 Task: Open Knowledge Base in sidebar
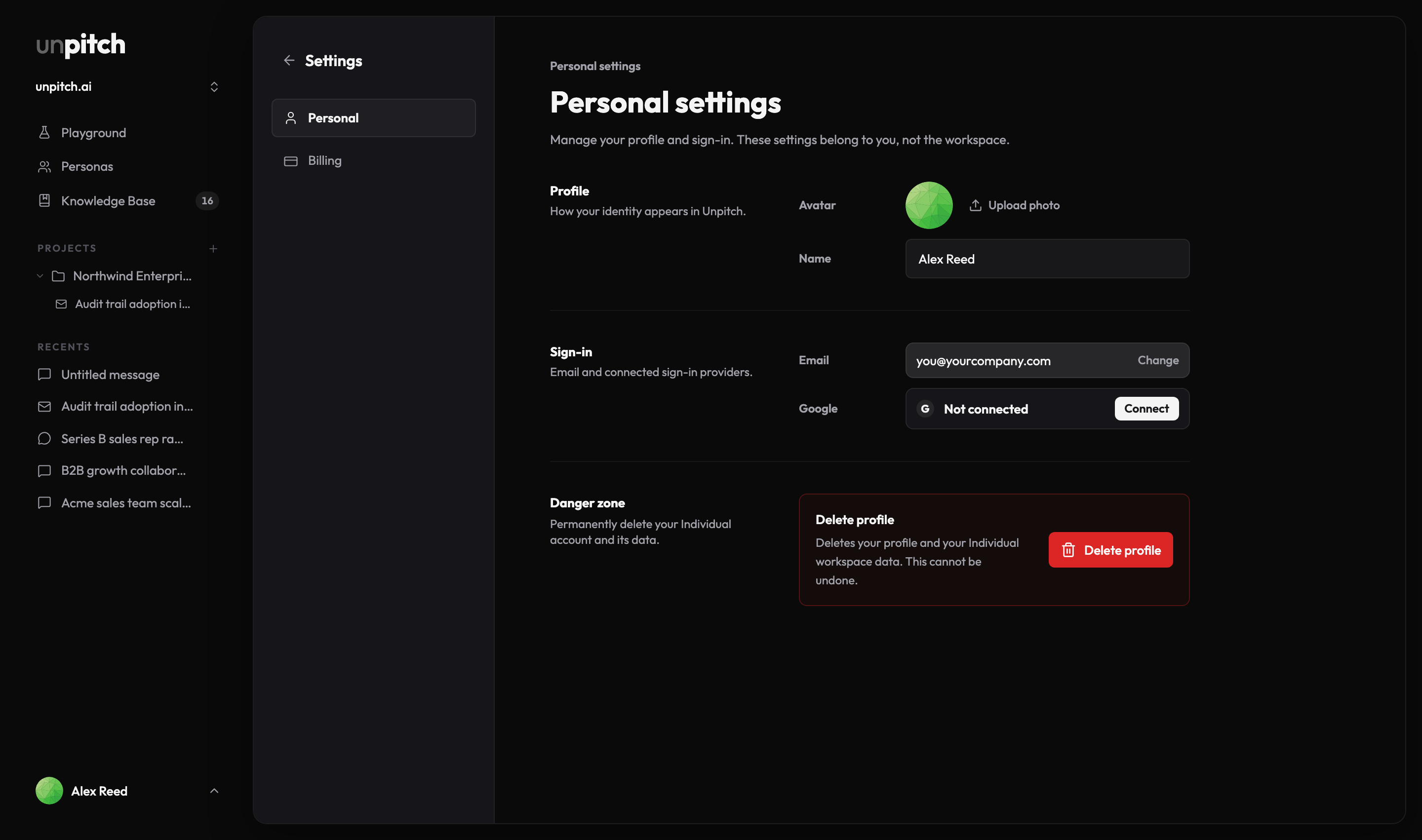(128, 200)
